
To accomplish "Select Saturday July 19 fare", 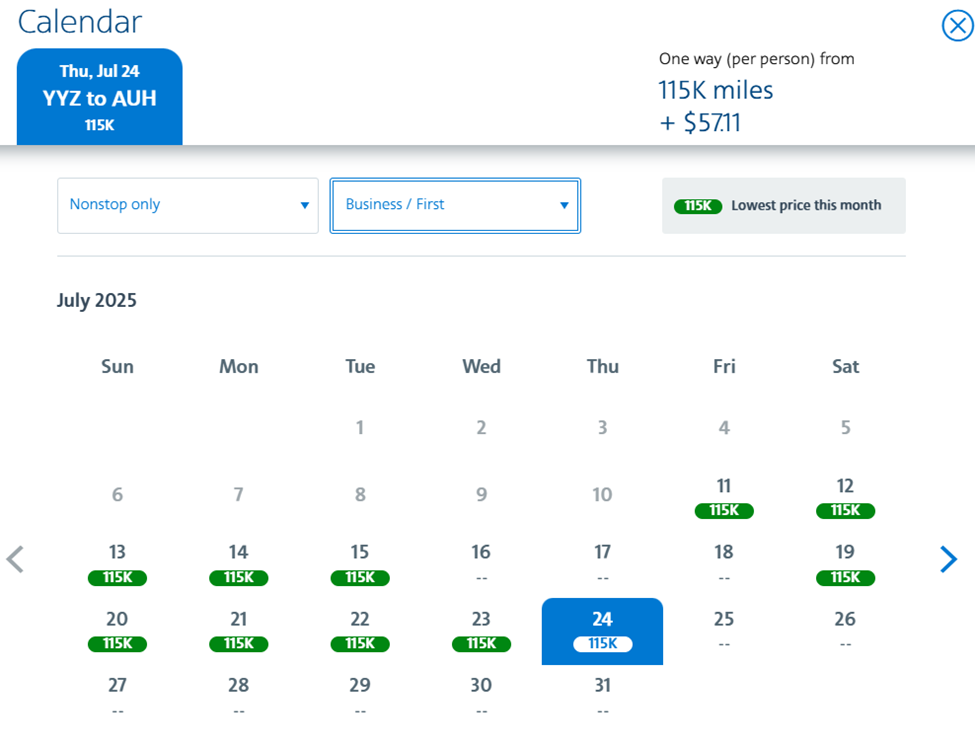I will pyautogui.click(x=845, y=564).
